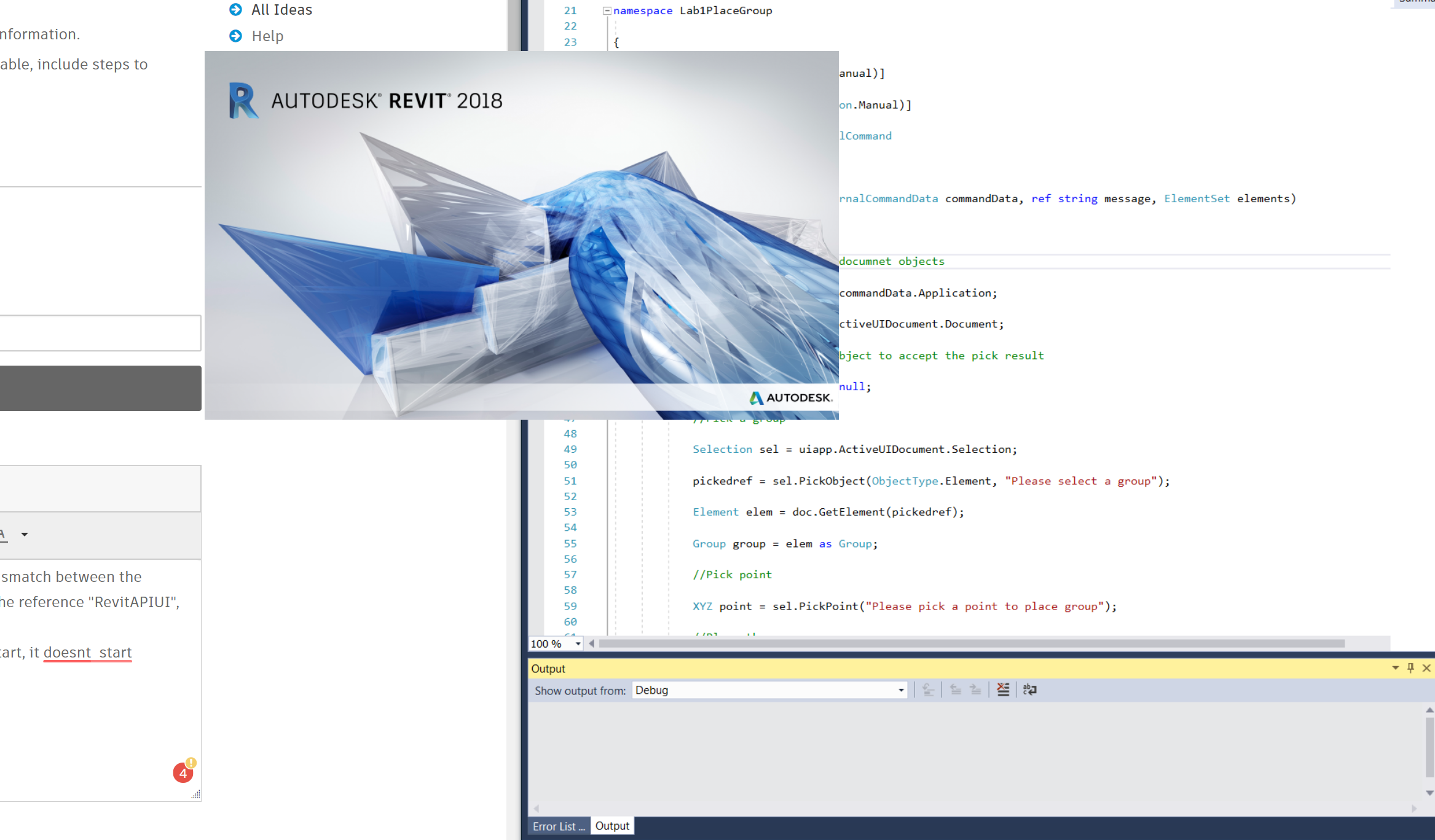Collapse the Lab1PlaceGroup namespace region
The height and width of the screenshot is (840, 1435).
(x=606, y=10)
